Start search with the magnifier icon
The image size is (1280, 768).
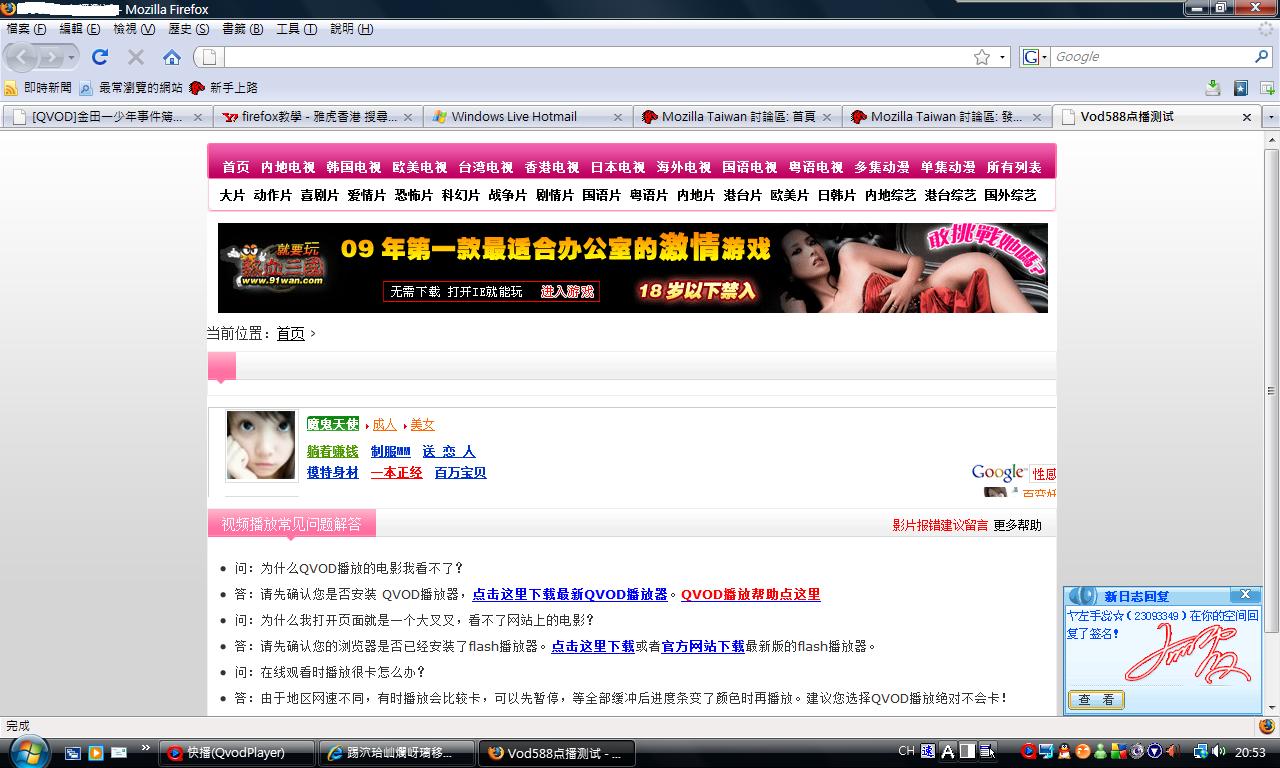1262,57
